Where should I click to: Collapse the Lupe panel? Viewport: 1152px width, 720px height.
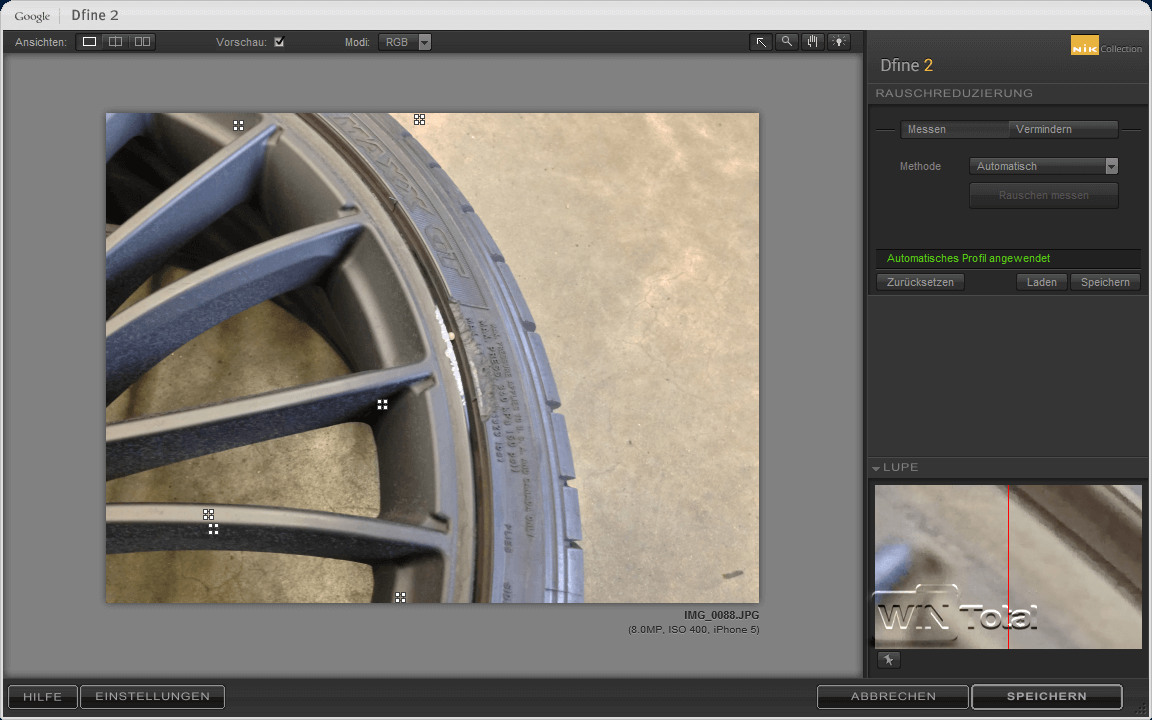877,468
